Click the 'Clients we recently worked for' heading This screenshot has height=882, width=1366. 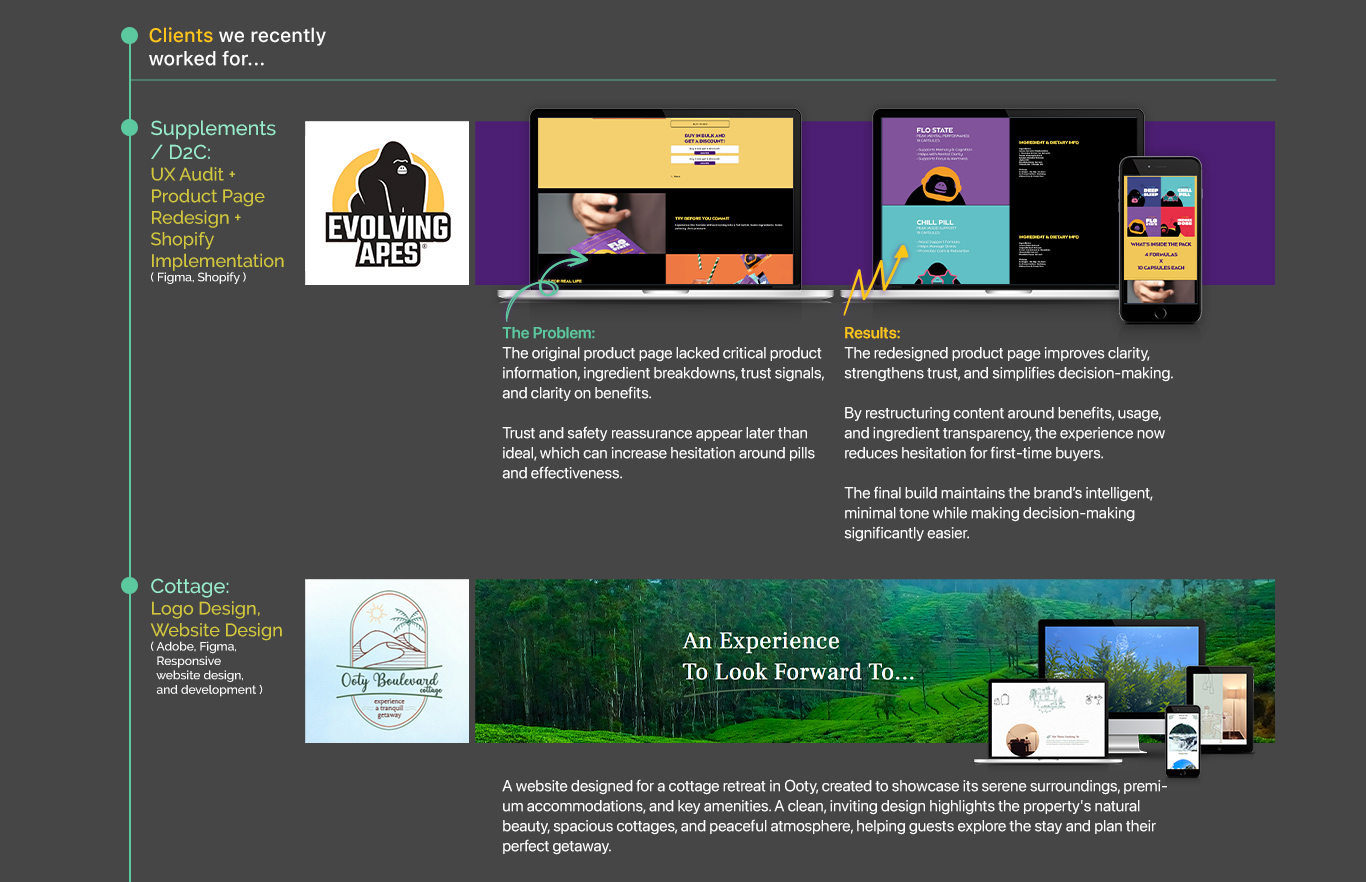coord(237,47)
